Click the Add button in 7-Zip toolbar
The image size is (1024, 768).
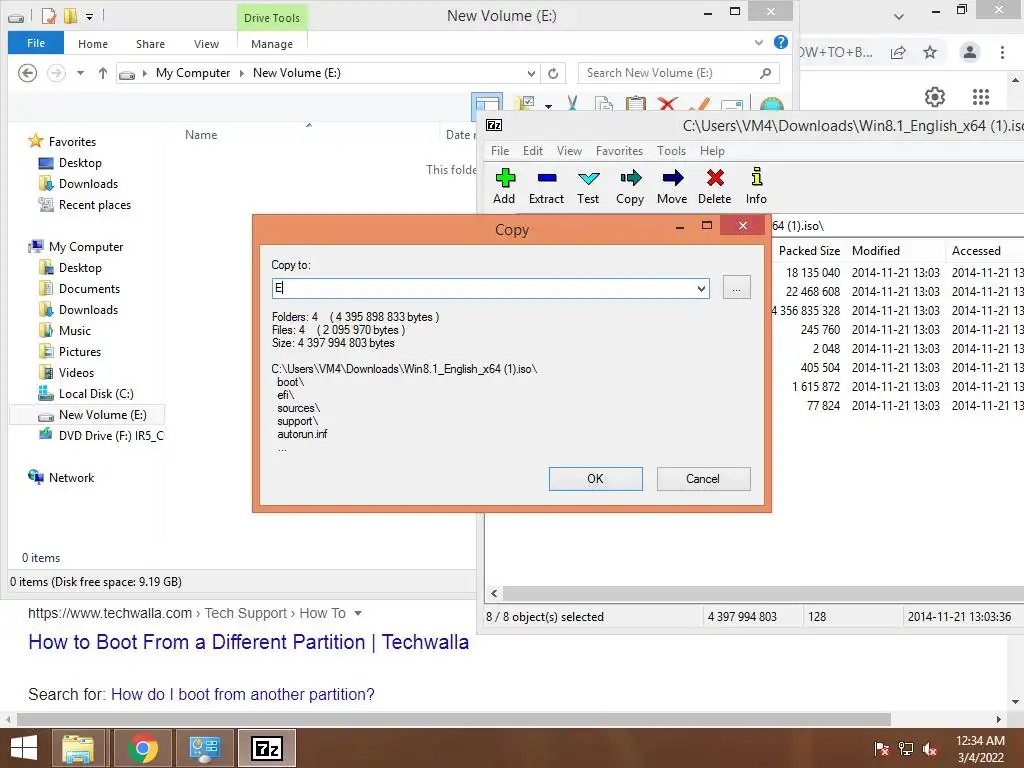[504, 186]
